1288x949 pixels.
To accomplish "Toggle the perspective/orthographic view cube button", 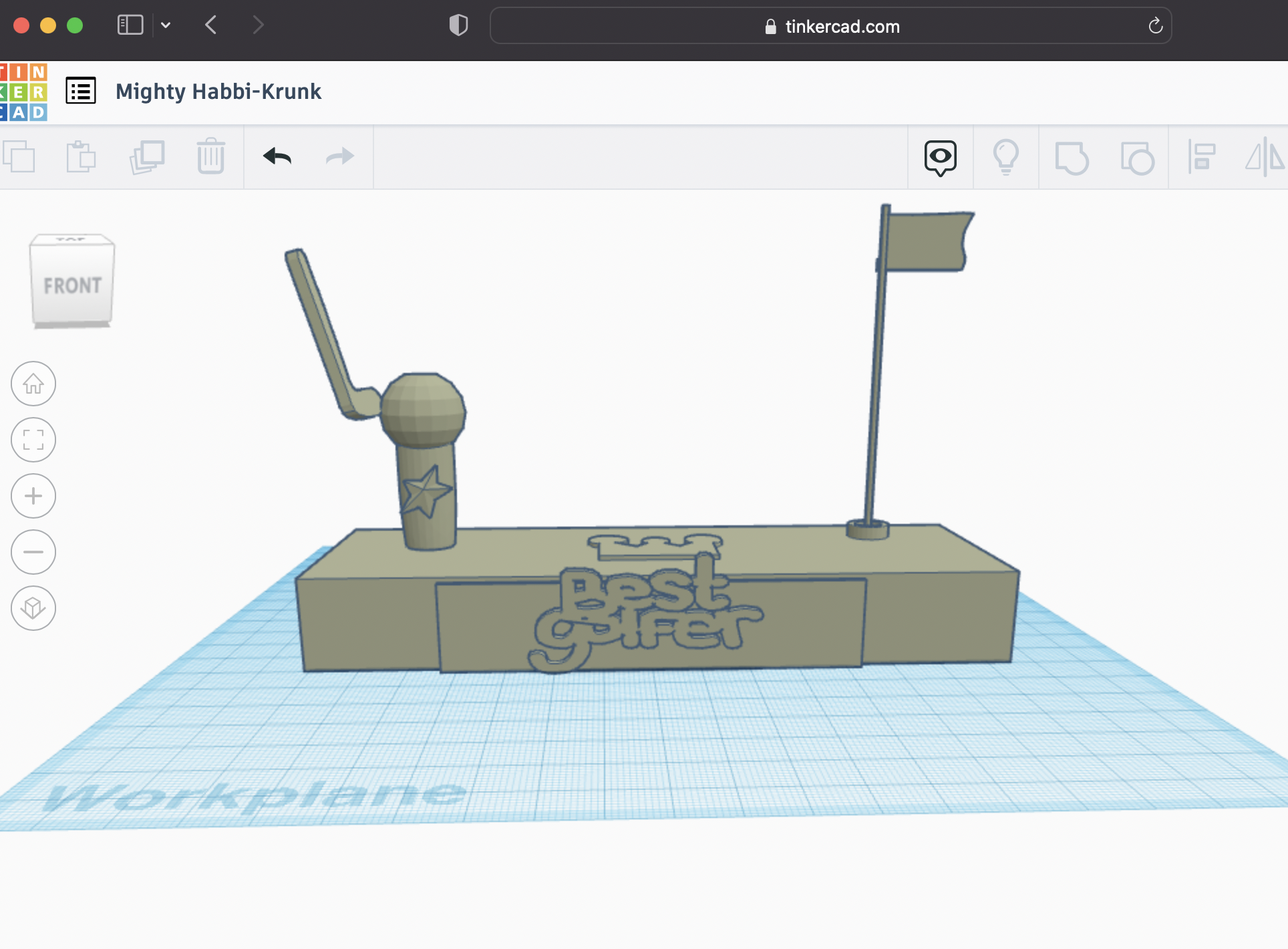I will [x=33, y=608].
